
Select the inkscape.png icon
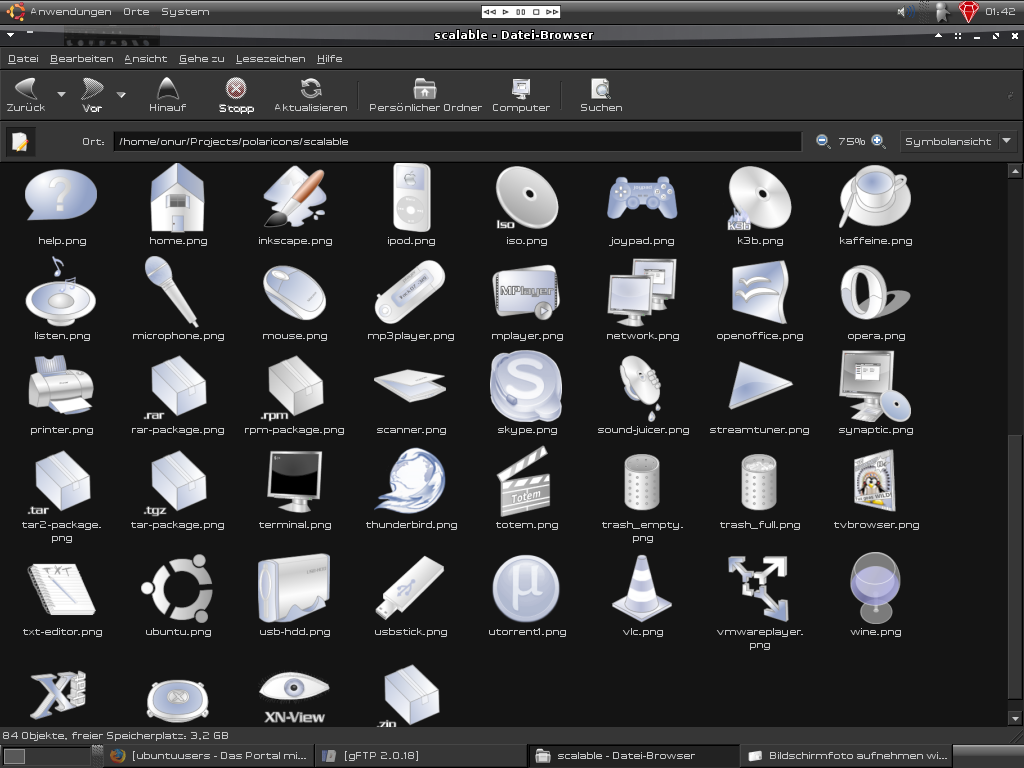click(x=295, y=196)
